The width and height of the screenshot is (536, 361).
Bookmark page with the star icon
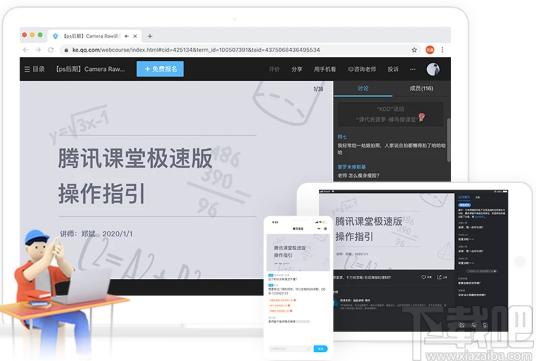tap(414, 50)
